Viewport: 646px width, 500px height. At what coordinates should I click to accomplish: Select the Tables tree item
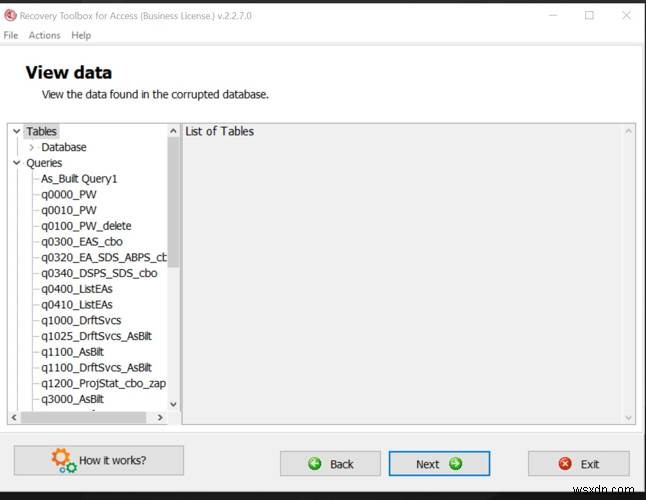click(41, 131)
